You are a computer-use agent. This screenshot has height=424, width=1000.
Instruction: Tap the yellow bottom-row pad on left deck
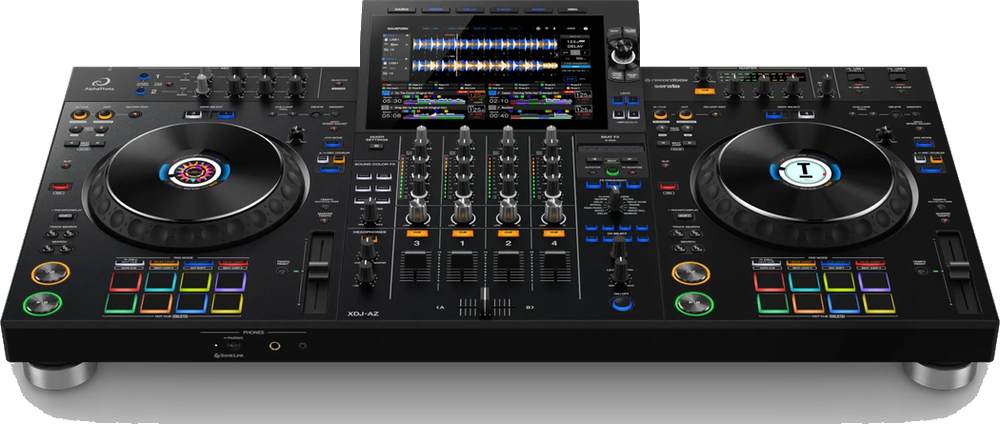(x=227, y=303)
